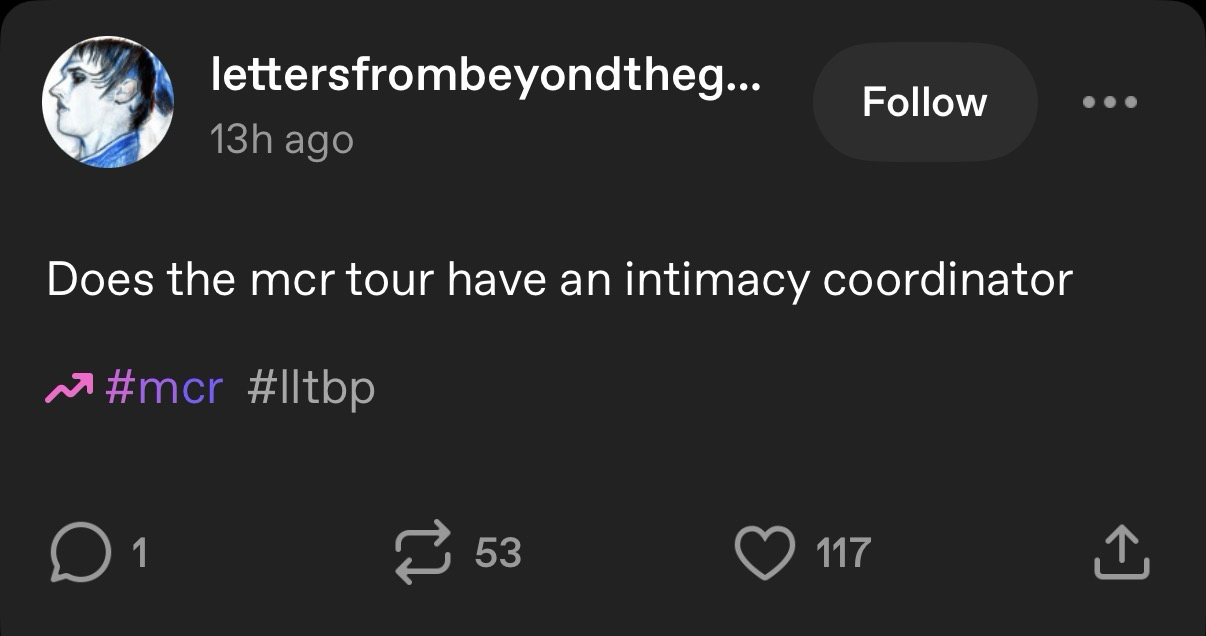
Task: Follow the lettersfrombeyondtheg blog
Action: point(924,102)
